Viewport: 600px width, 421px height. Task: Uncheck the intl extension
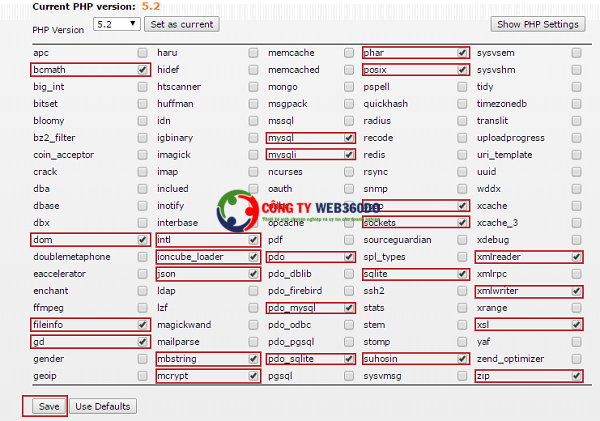[253, 240]
